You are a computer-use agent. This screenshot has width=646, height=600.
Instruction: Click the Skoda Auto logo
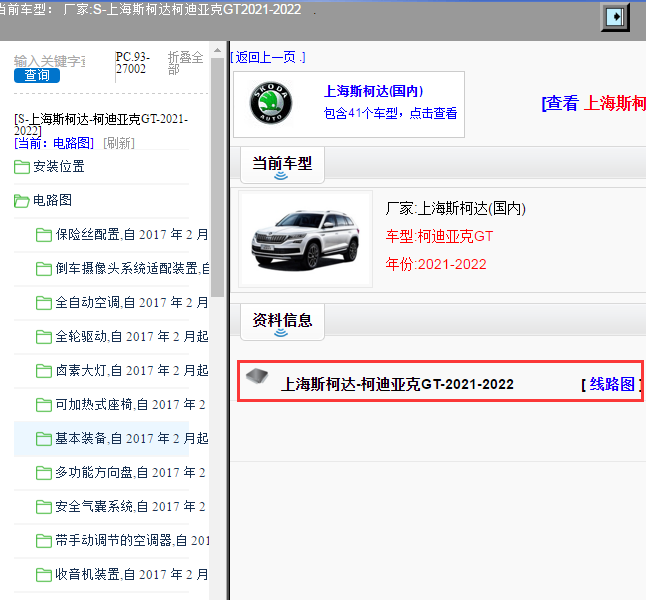pos(271,103)
